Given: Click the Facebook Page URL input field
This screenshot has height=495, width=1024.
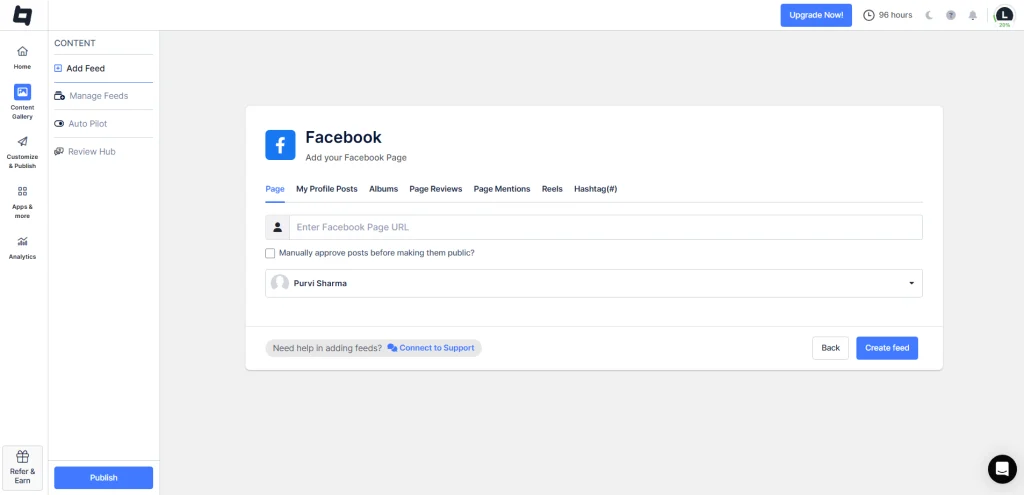Looking at the screenshot, I should click(605, 227).
